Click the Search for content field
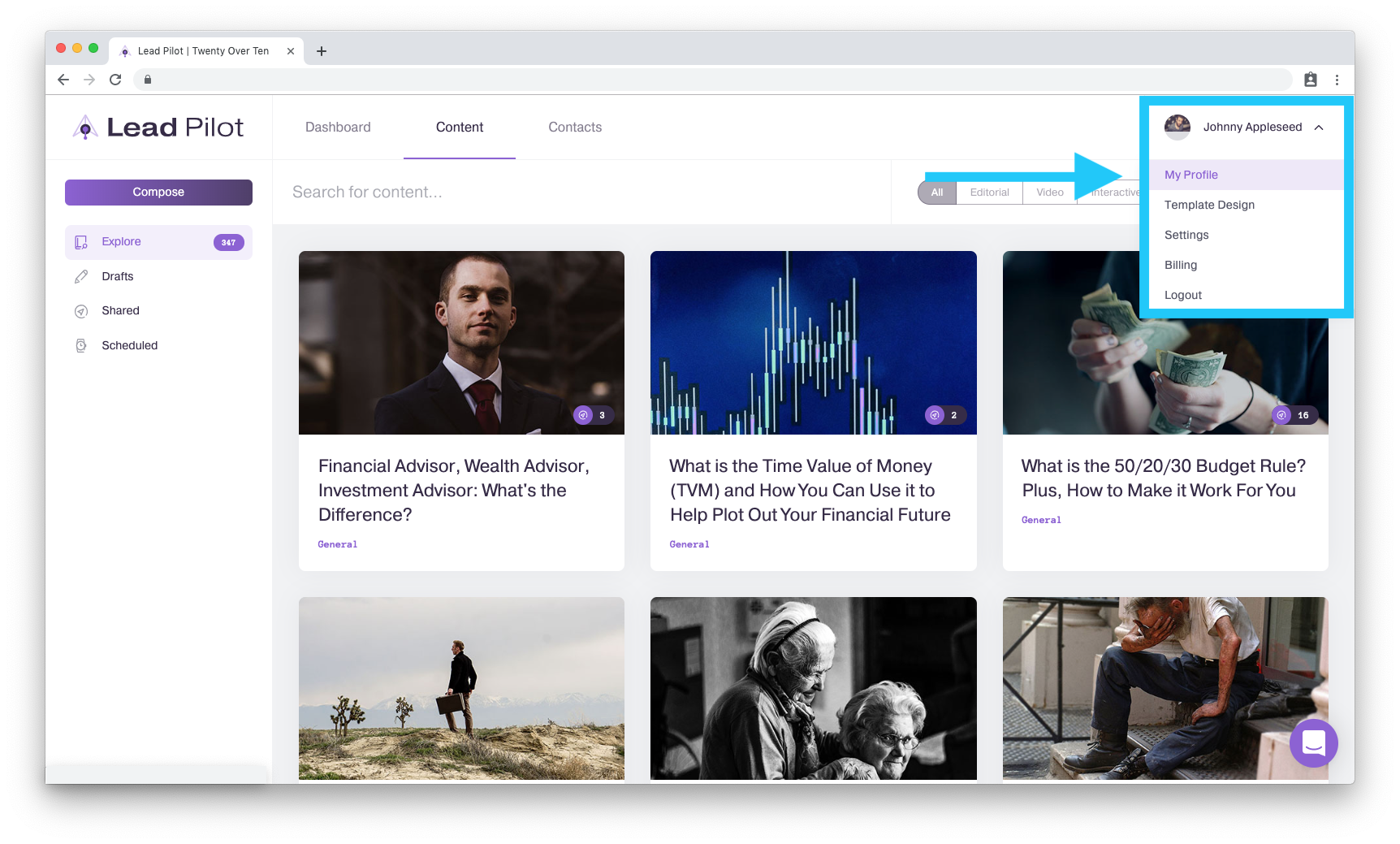 pyautogui.click(x=581, y=193)
